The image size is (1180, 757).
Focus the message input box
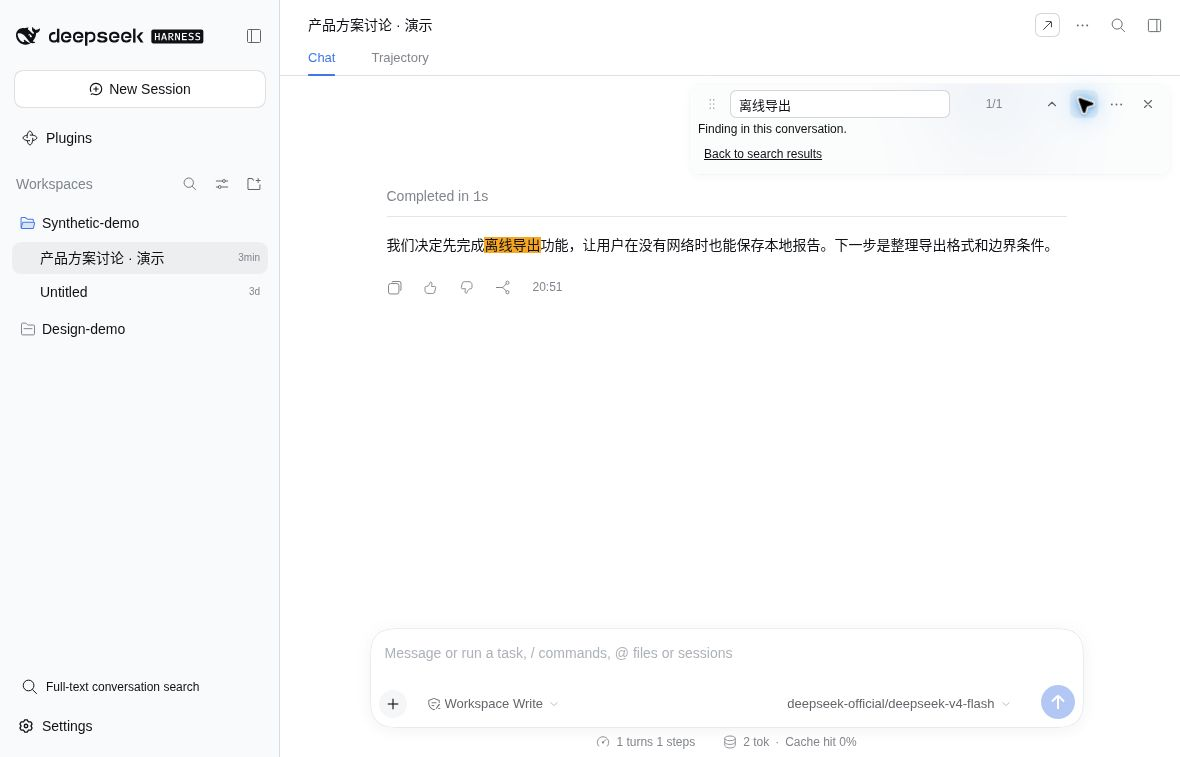point(726,653)
